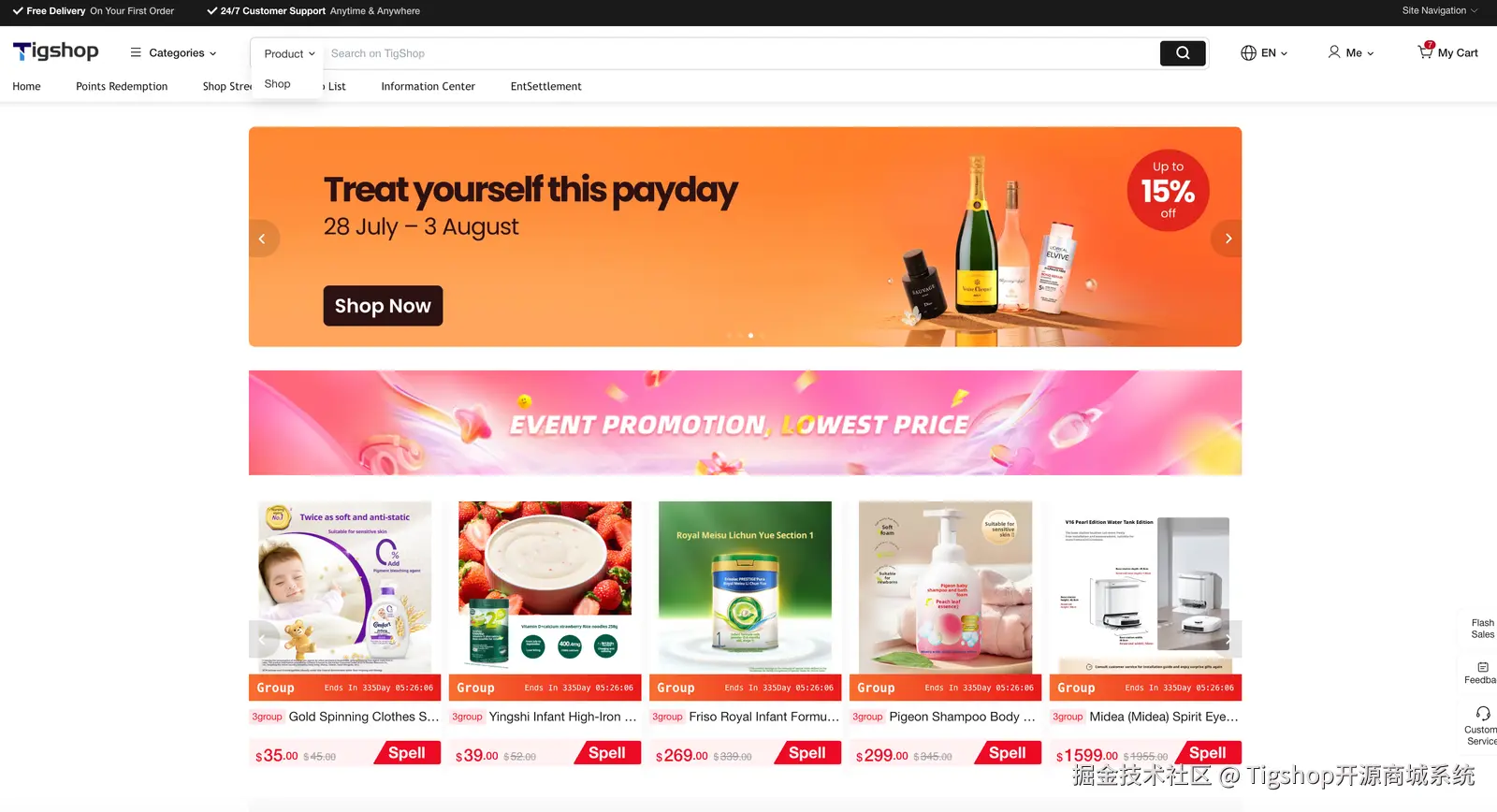Click the Me user profile icon
1497x812 pixels.
pos(1334,52)
